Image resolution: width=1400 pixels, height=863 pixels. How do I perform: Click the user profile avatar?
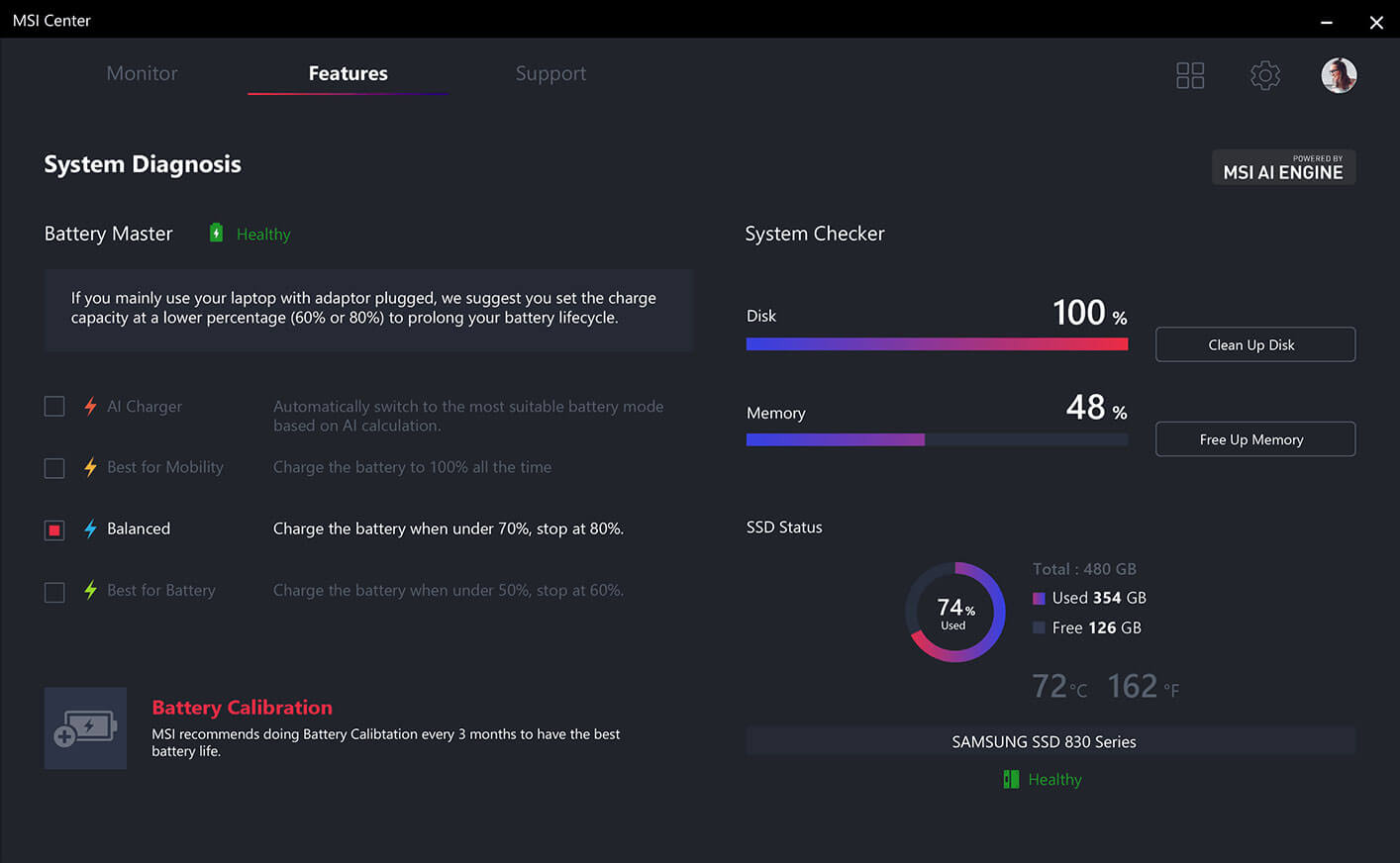click(1339, 75)
